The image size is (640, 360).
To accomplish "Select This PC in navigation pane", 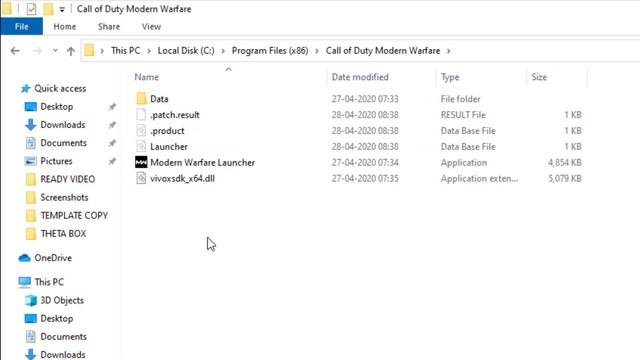I will 49,282.
